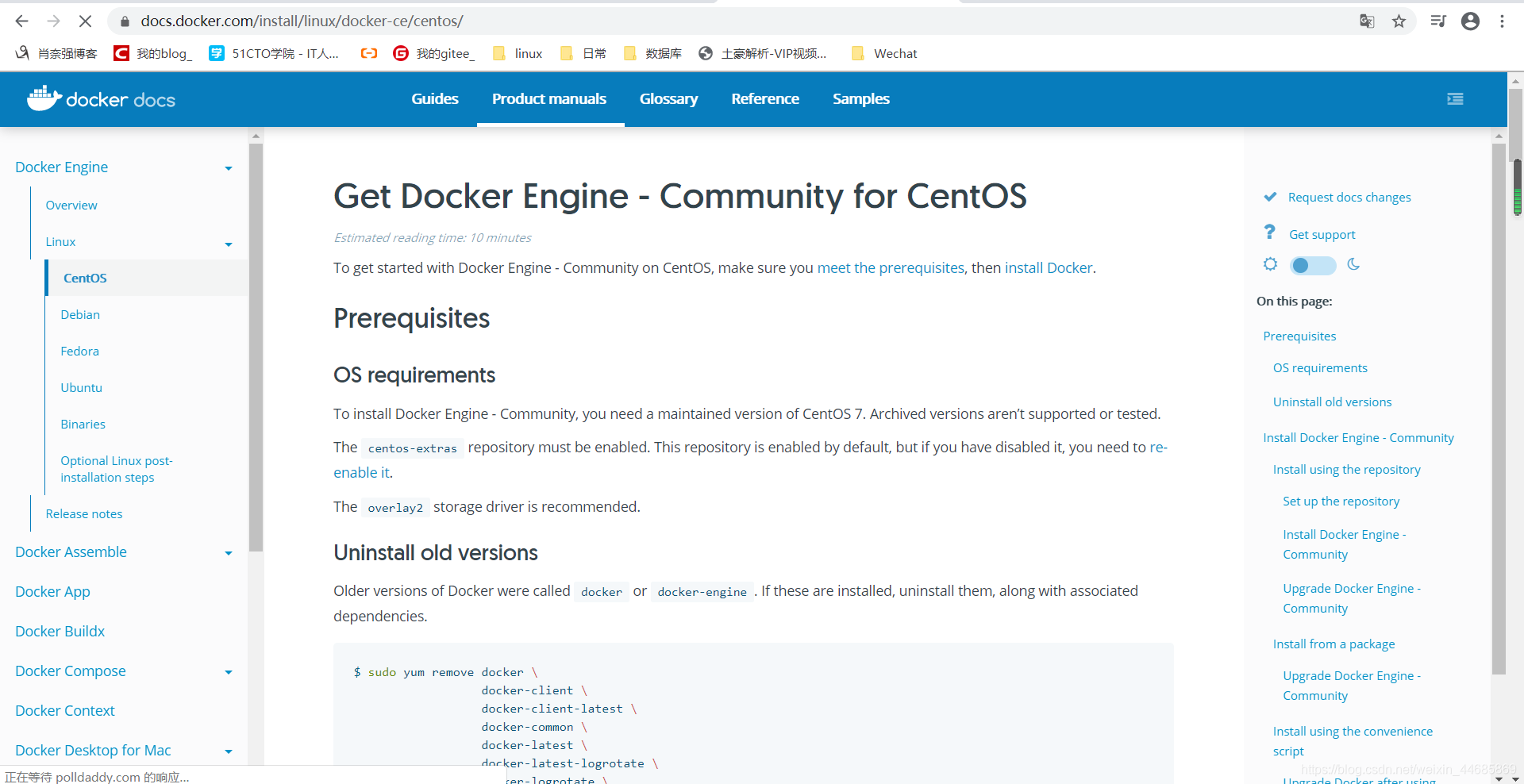Open Chrome three-dot menu

pos(1502,21)
